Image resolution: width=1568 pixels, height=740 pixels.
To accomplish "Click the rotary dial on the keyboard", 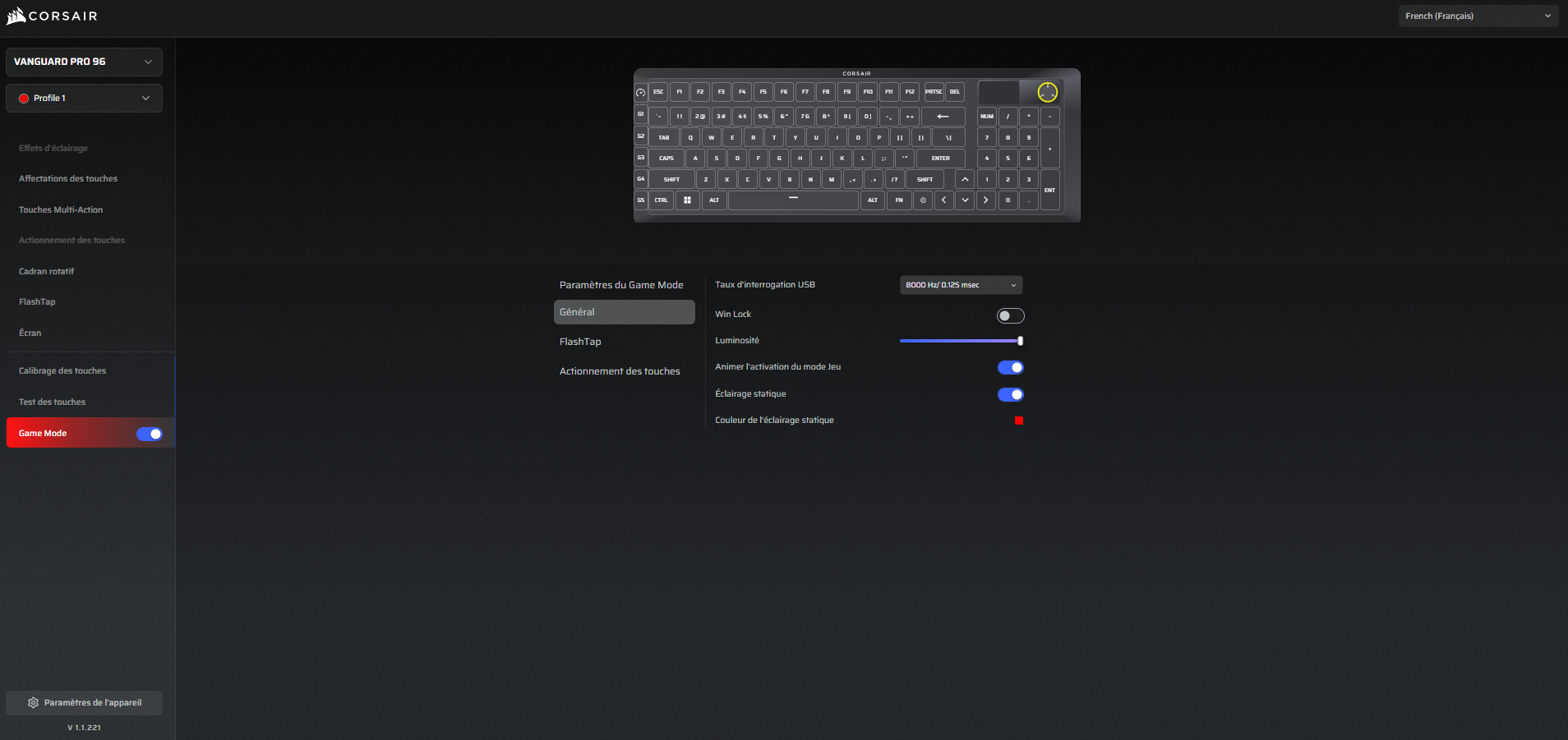I will pyautogui.click(x=1047, y=92).
